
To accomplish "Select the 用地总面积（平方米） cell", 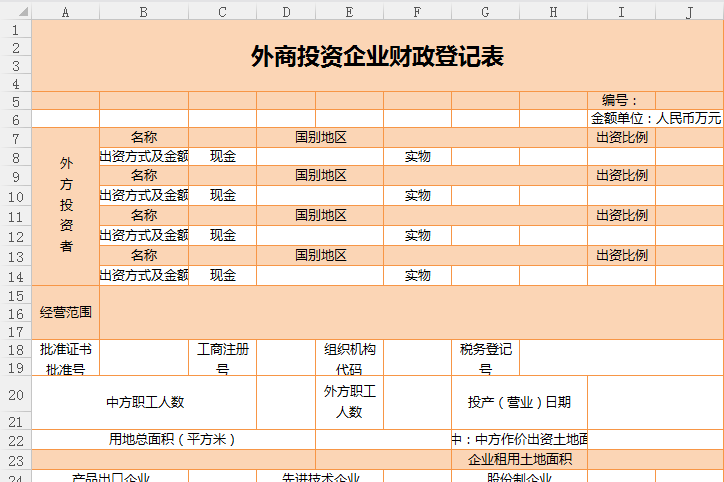I will pos(174,439).
